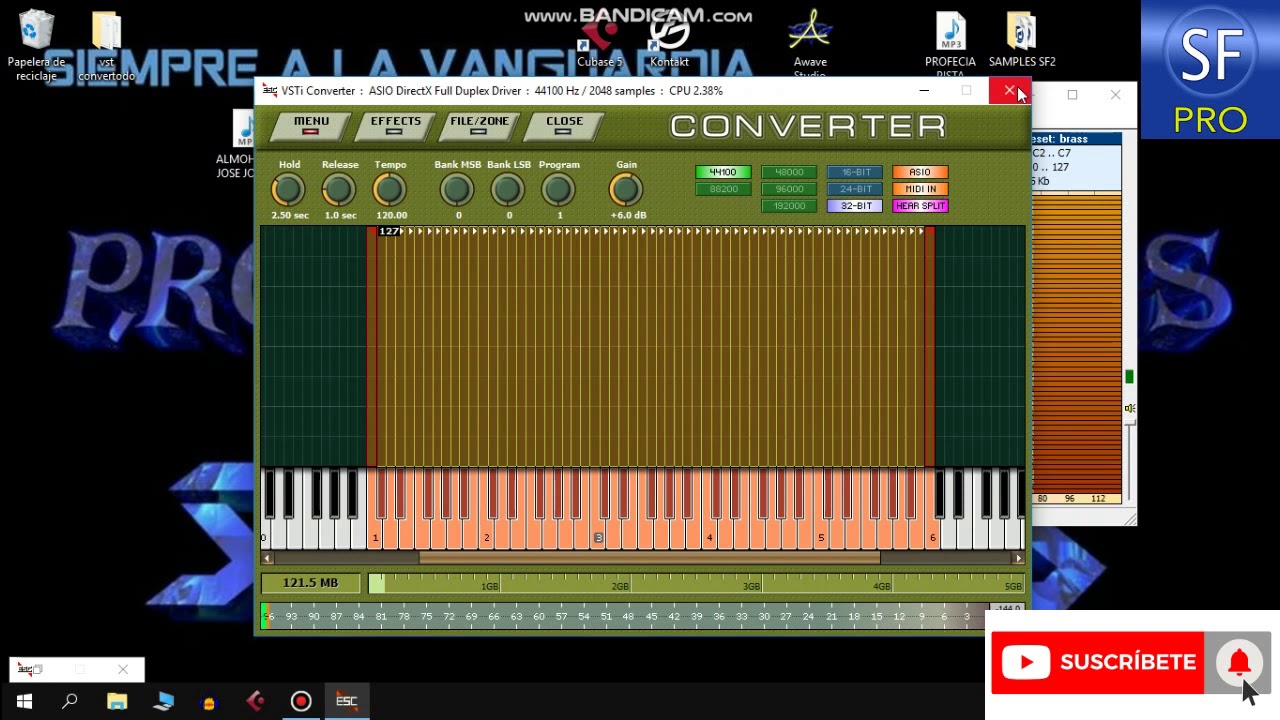This screenshot has width=1280, height=720.
Task: Choose 24-BIT depth
Action: (x=855, y=189)
